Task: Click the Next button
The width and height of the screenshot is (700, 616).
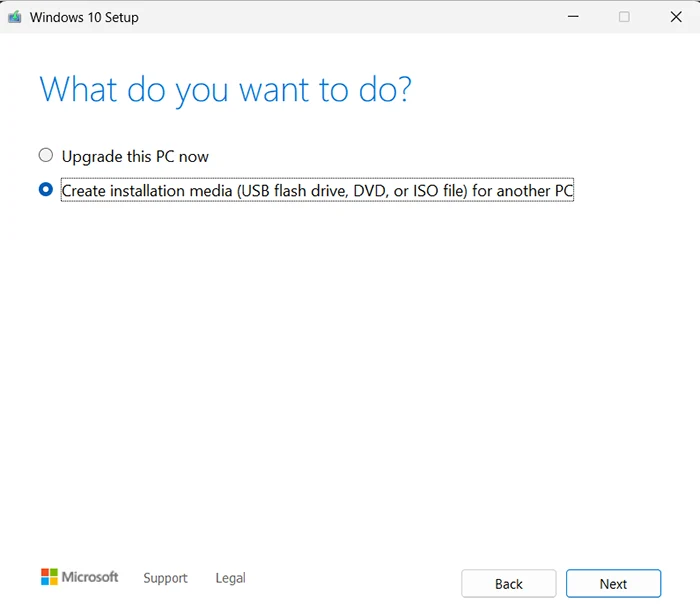Action: point(613,583)
